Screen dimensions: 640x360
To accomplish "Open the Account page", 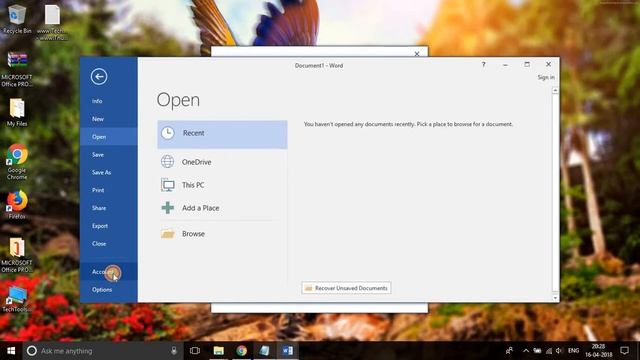I will (x=109, y=272).
